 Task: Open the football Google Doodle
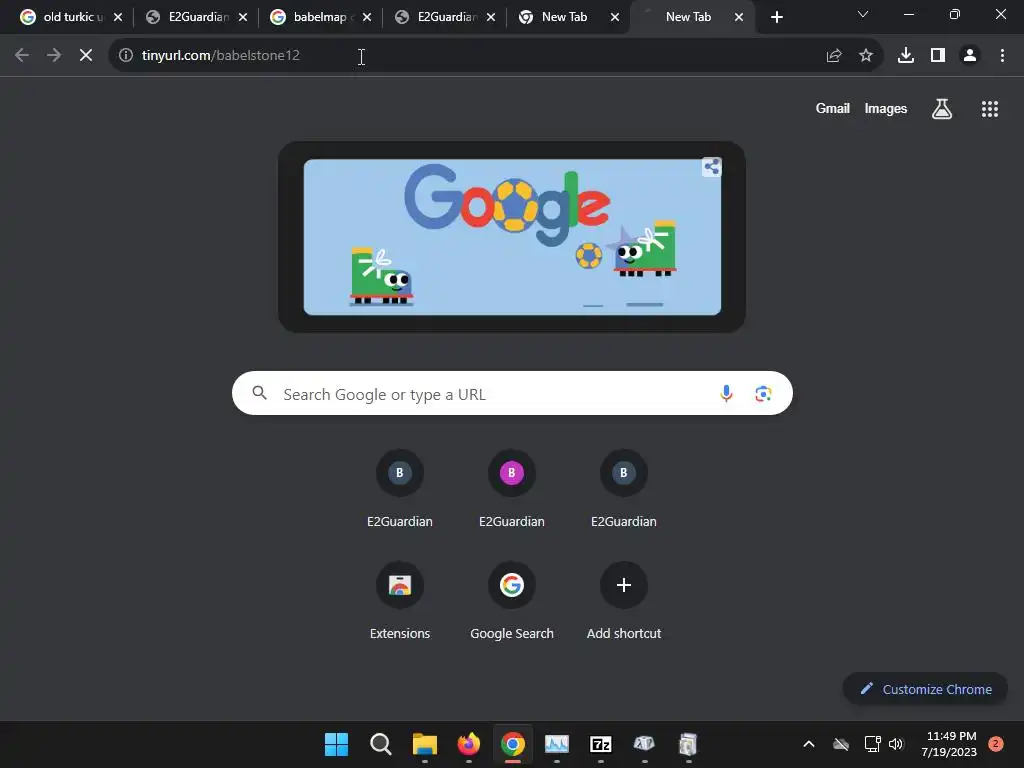(512, 237)
